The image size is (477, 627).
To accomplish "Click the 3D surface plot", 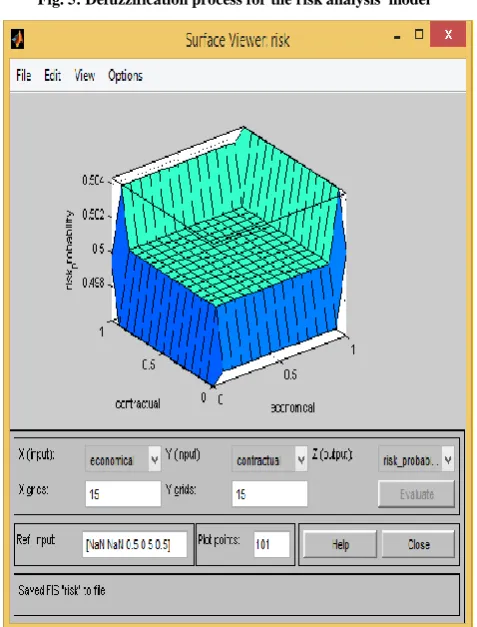I will 229,256.
